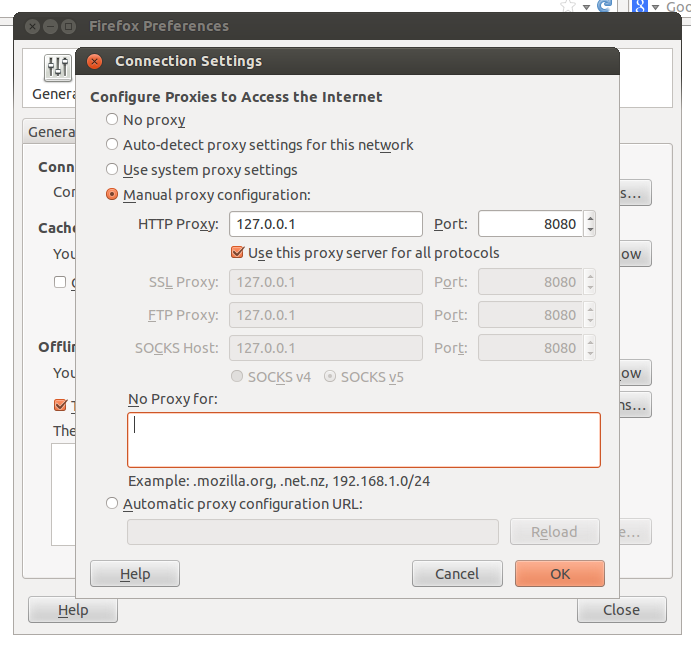The height and width of the screenshot is (649, 691).
Task: Open the search engine dropdown arrow
Action: pos(655,7)
